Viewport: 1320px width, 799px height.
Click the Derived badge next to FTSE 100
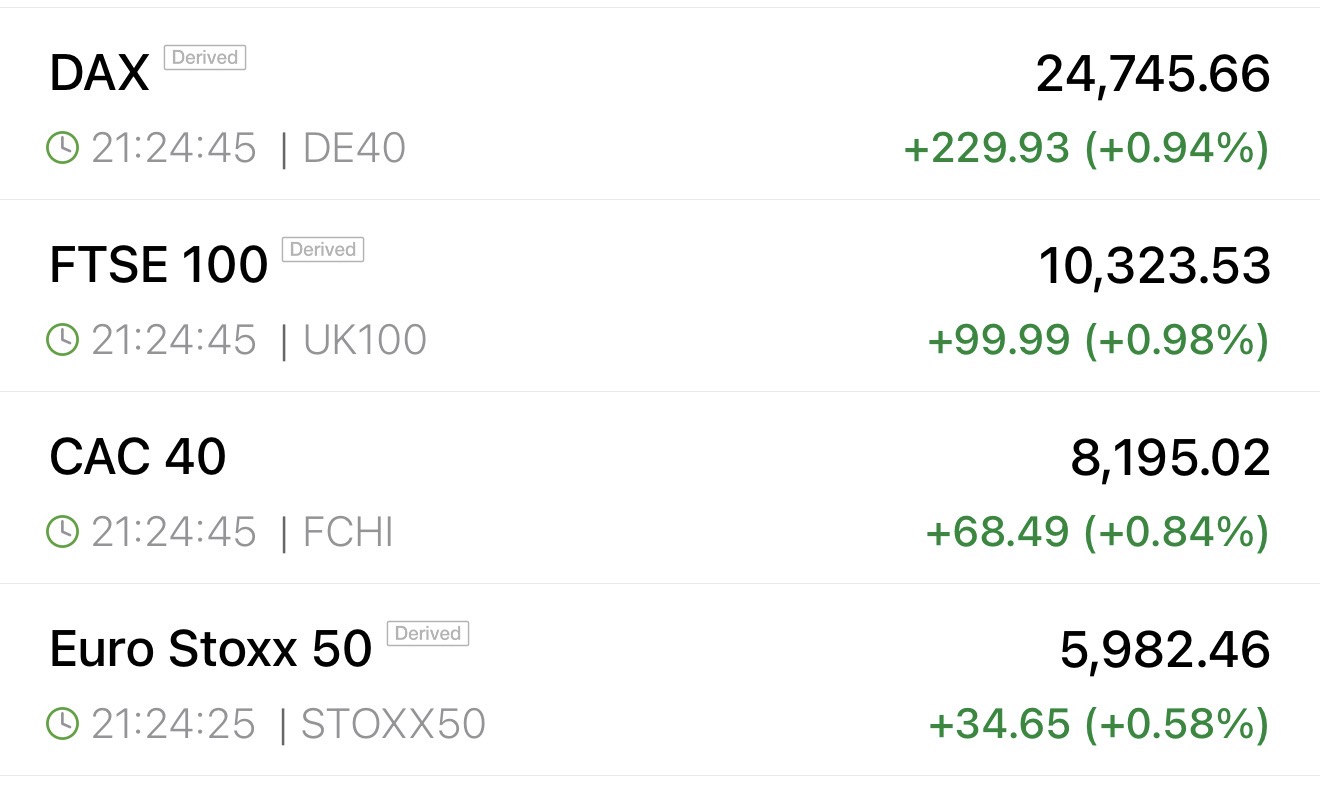323,250
